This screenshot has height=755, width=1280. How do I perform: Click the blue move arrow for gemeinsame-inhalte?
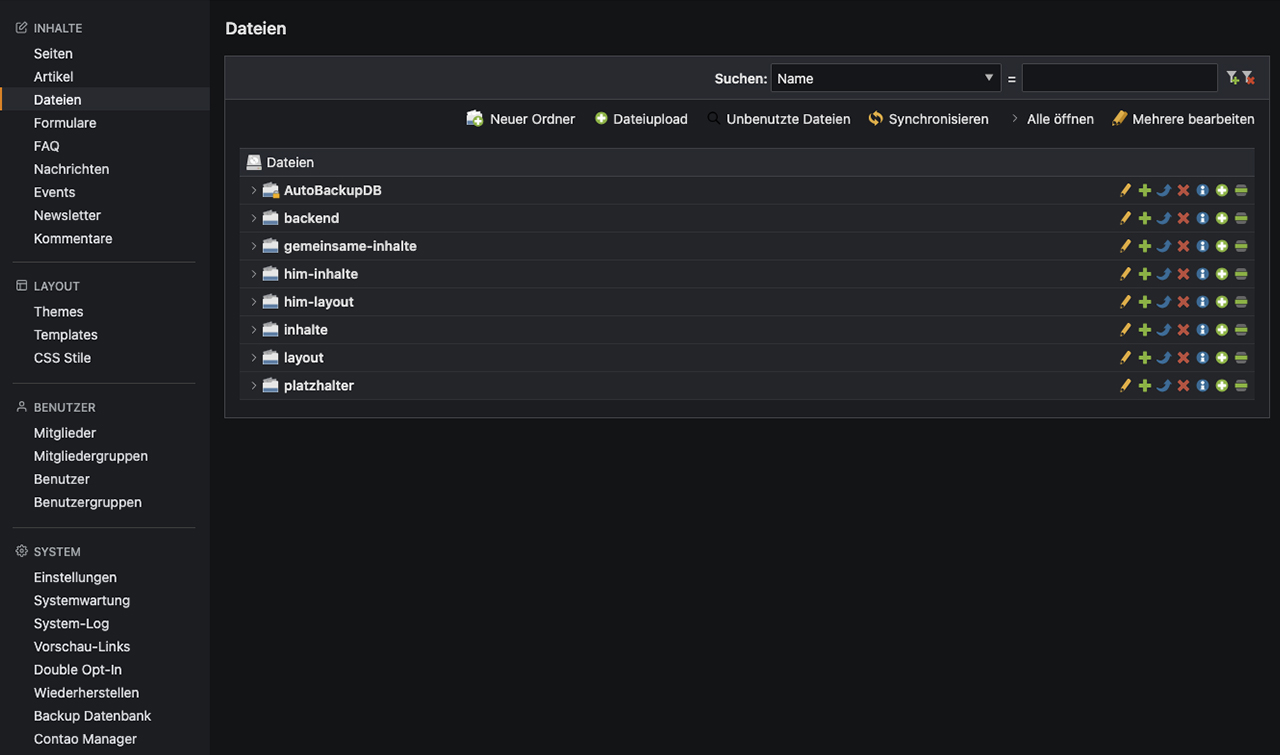coord(1164,246)
